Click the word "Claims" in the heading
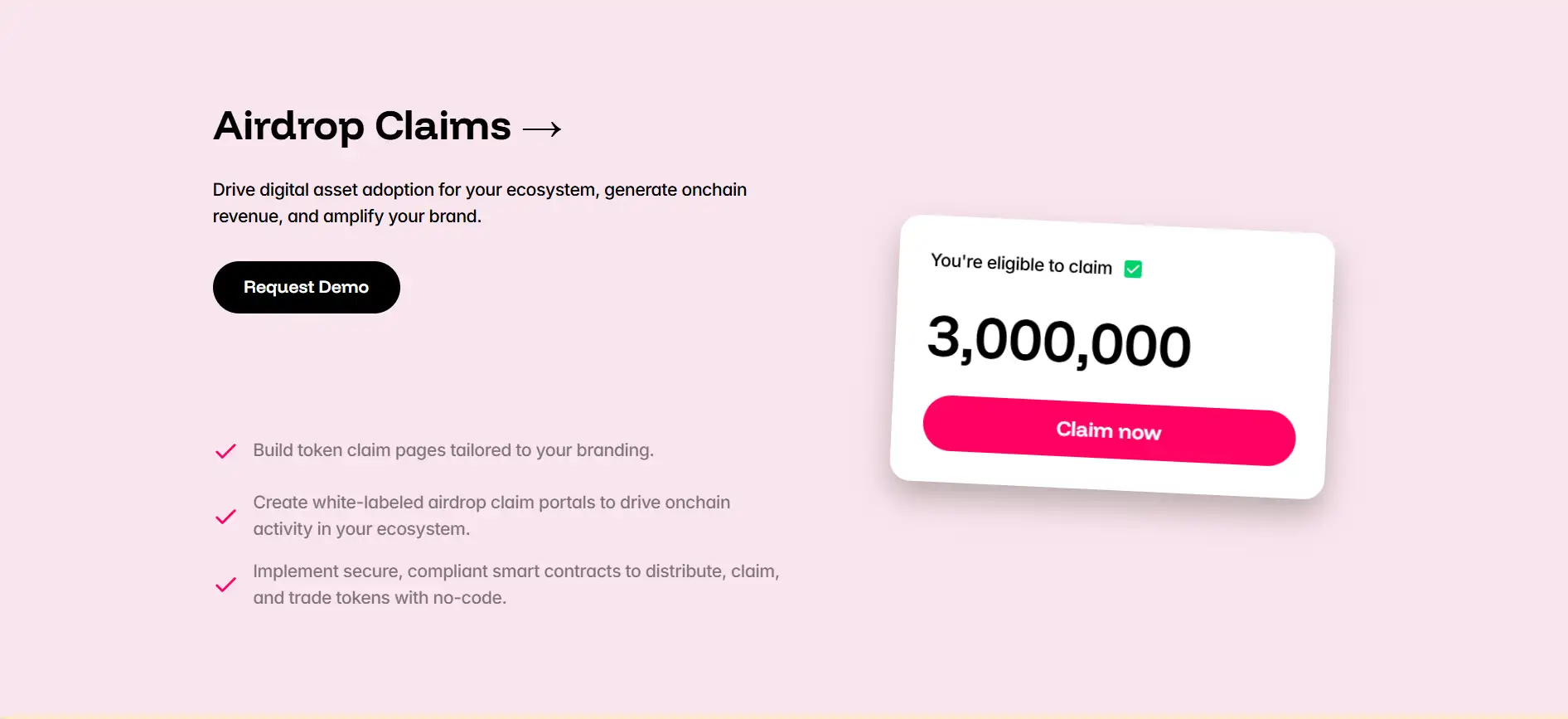 point(443,127)
